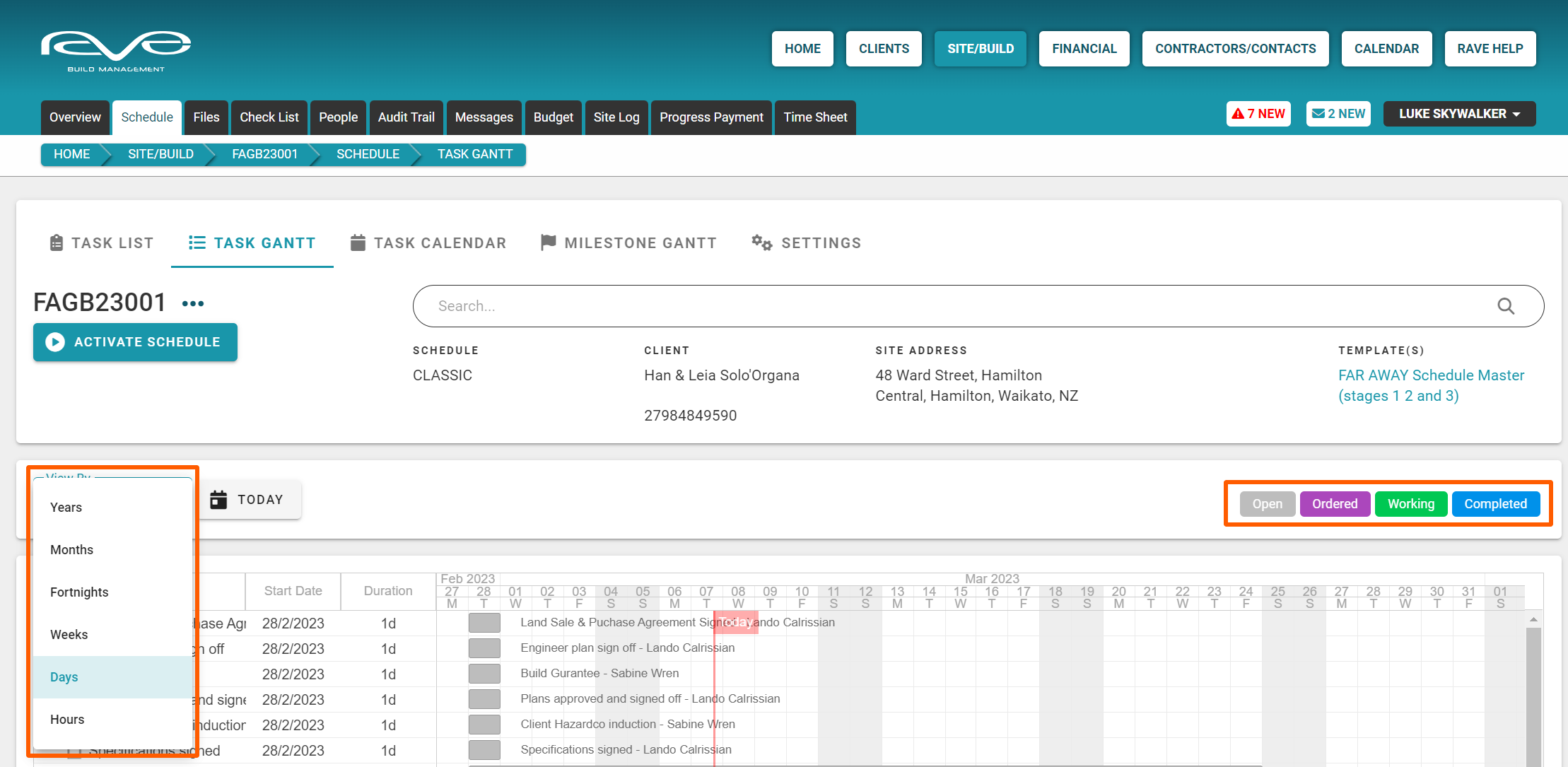Toggle the Completed status filter

(1495, 504)
